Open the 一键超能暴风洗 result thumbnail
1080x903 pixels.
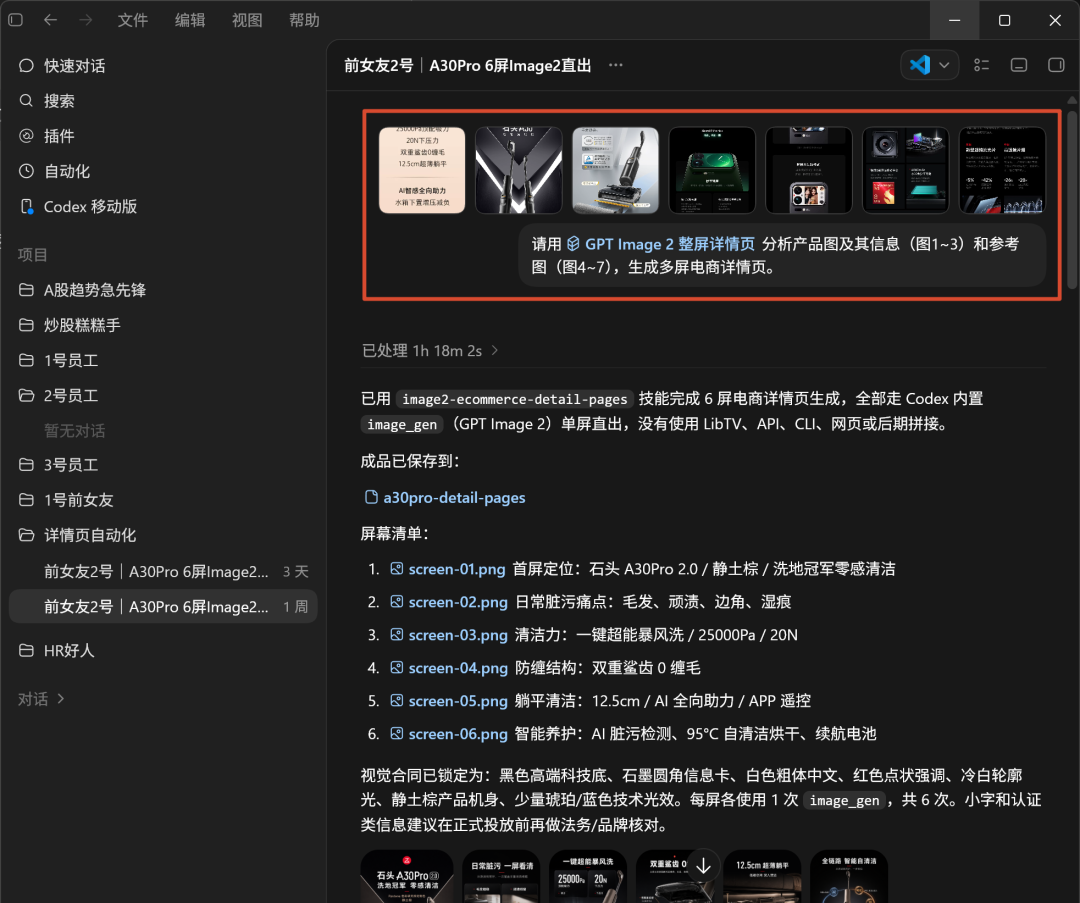(588, 876)
